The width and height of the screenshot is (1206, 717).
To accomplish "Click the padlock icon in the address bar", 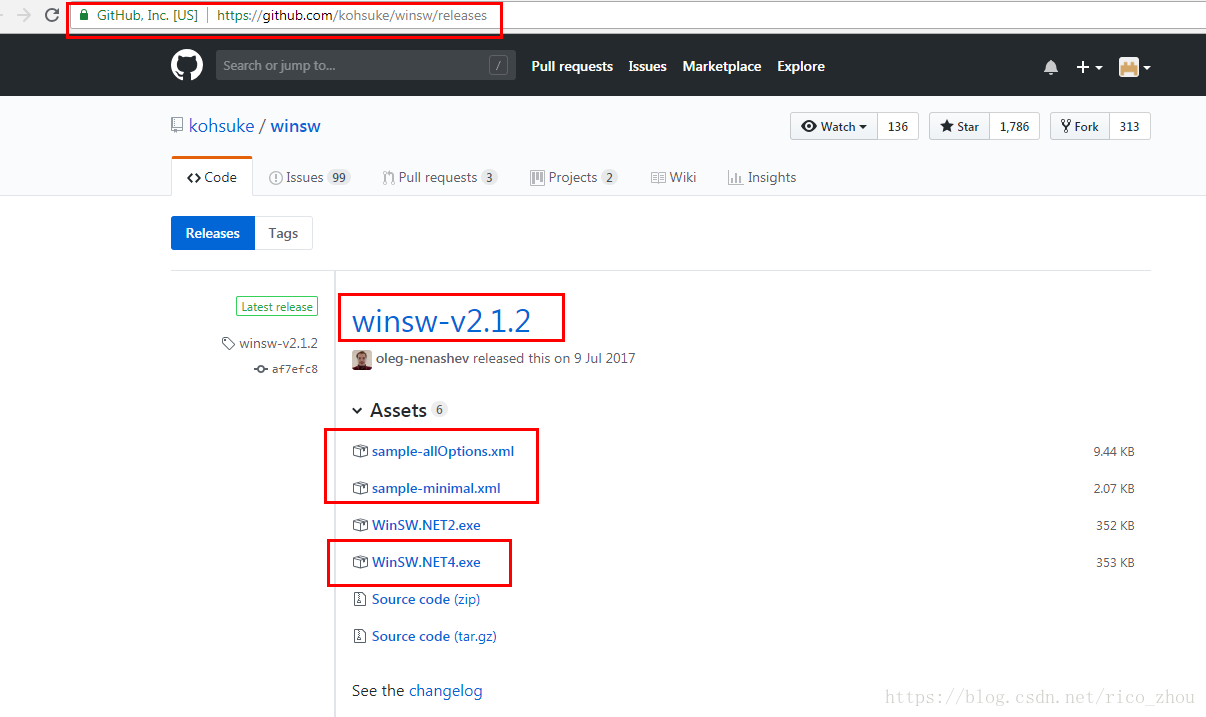I will click(82, 16).
